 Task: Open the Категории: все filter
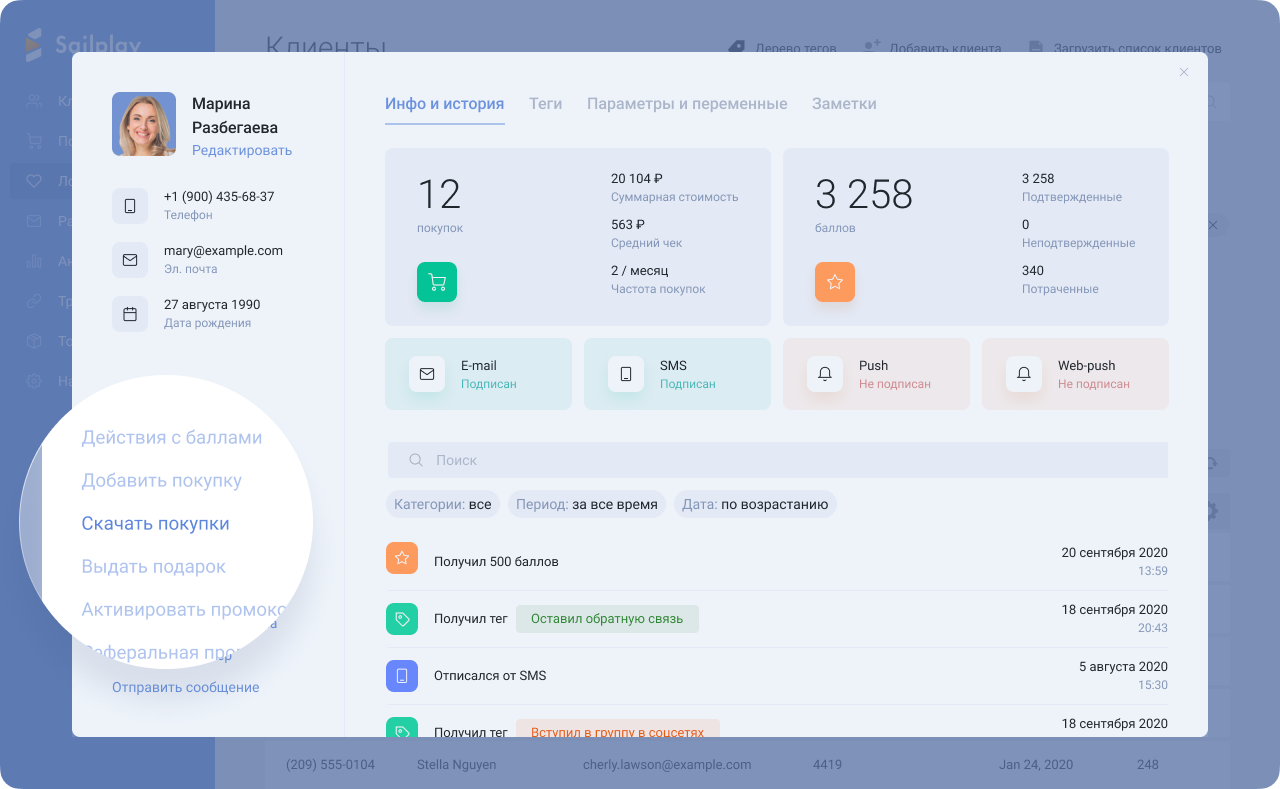point(443,504)
